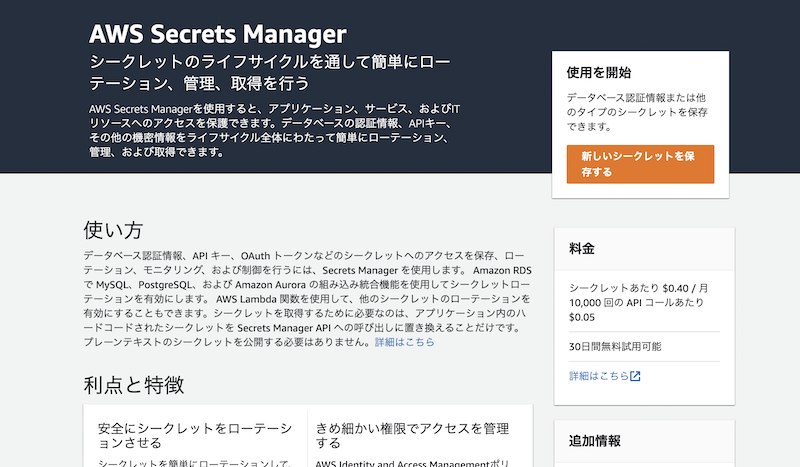Select the AWS Secrets Manager page title

coord(218,34)
